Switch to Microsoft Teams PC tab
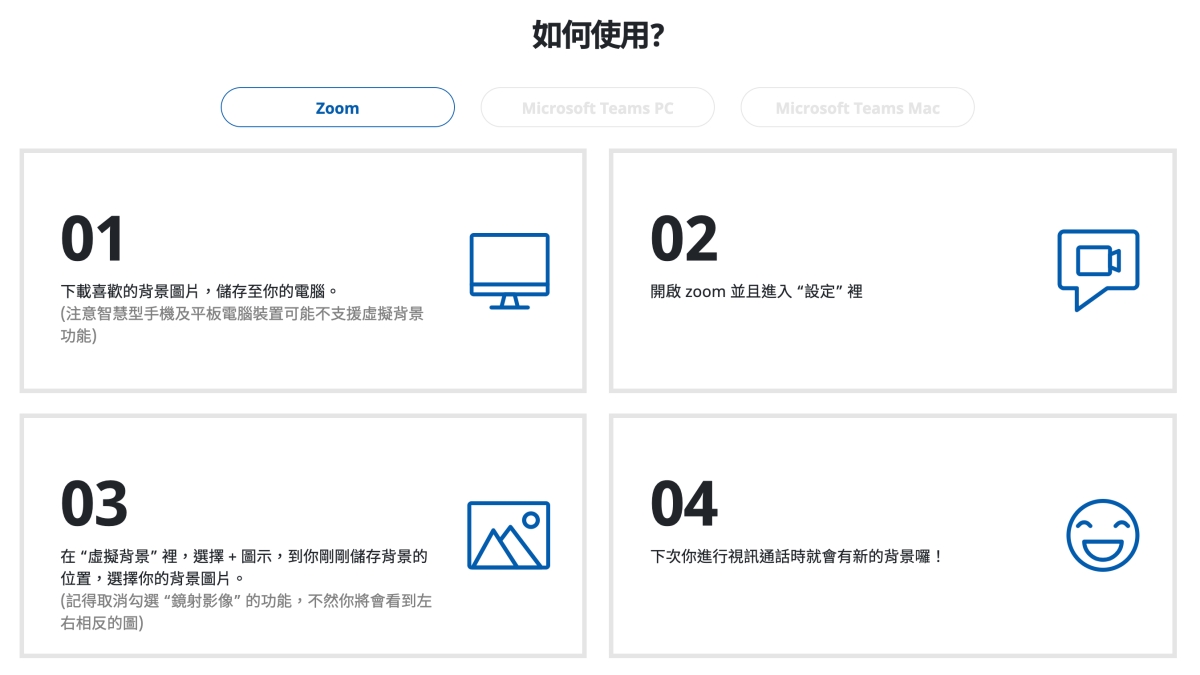 tap(597, 107)
